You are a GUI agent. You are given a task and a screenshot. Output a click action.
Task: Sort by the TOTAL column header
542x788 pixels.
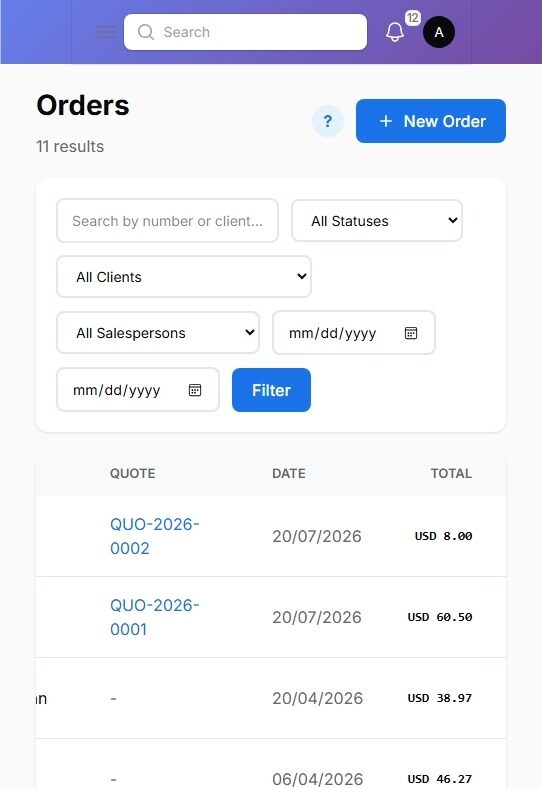(451, 473)
